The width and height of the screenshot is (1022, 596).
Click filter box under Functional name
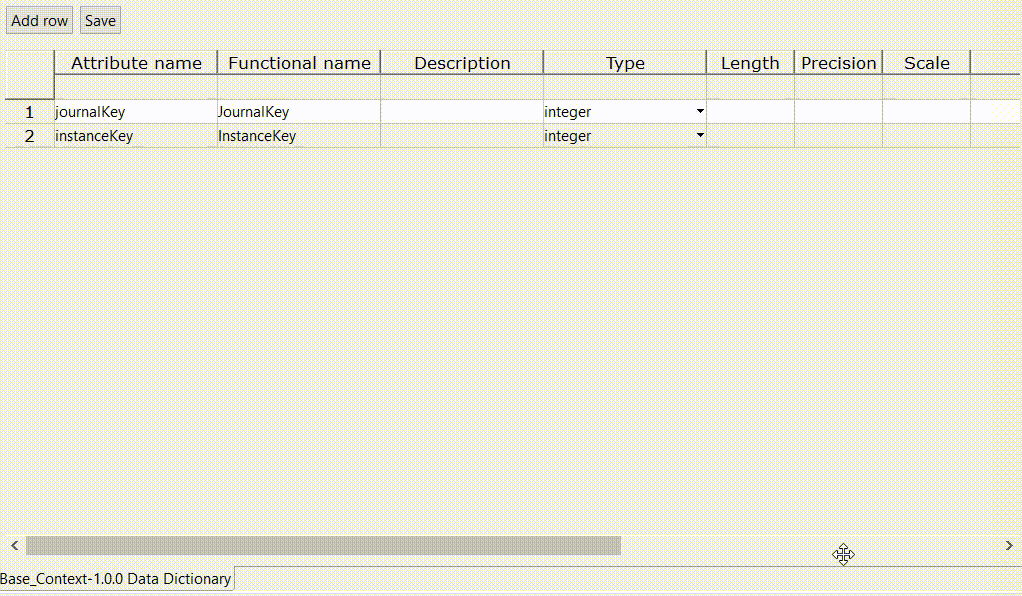(x=299, y=87)
